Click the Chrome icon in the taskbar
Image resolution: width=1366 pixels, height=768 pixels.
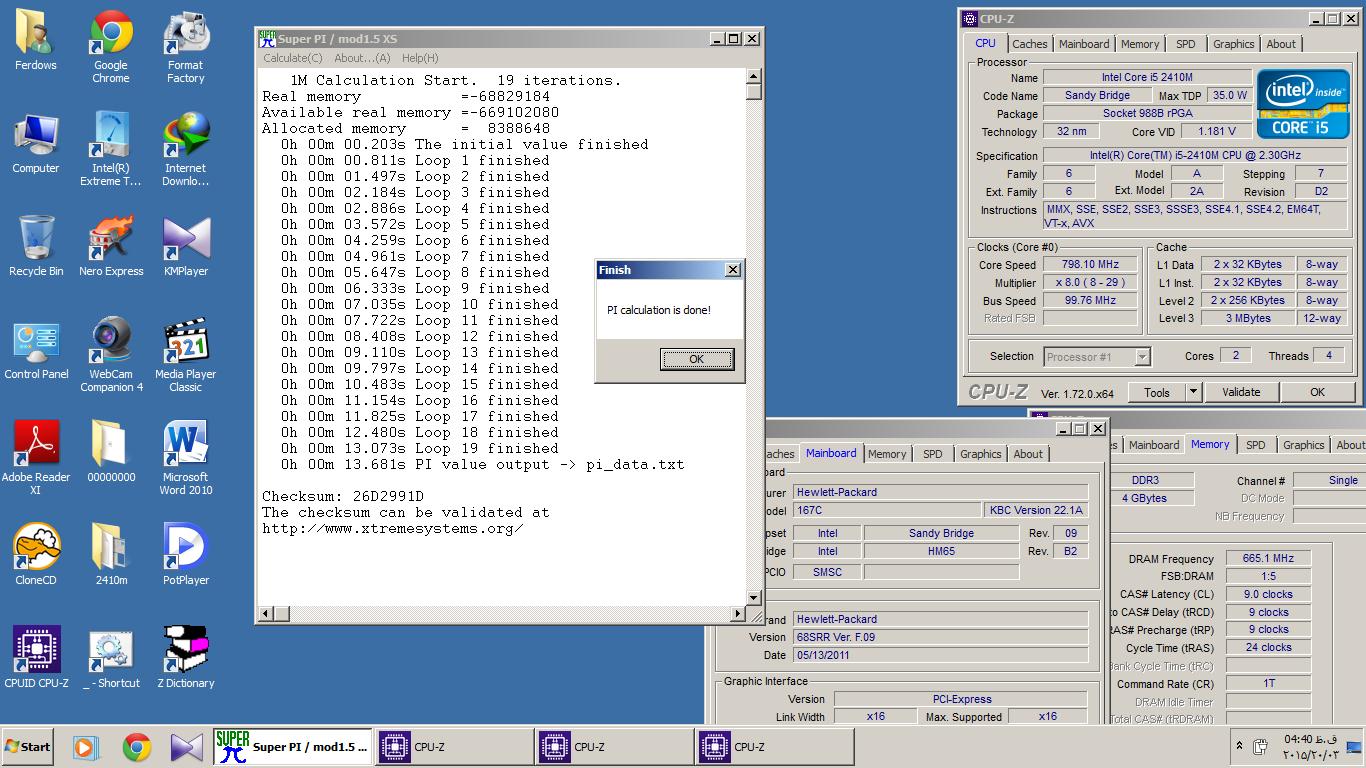coord(137,747)
